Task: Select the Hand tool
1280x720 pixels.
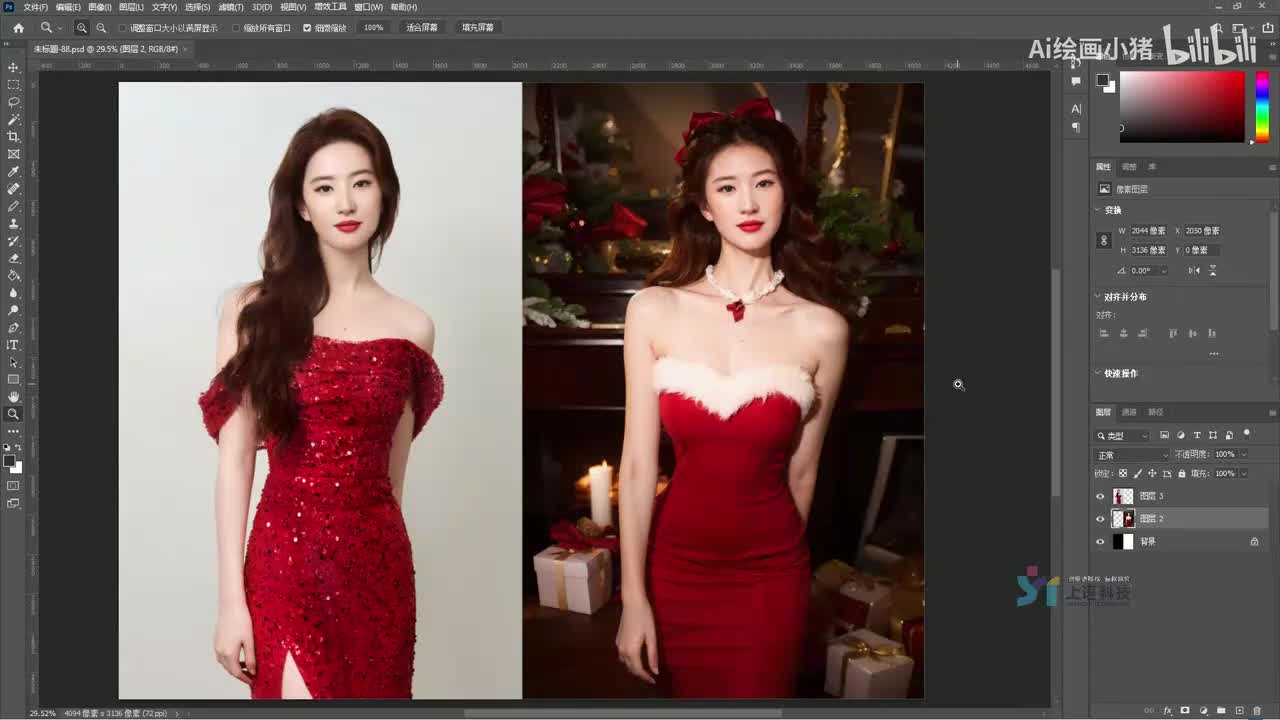Action: (13, 397)
